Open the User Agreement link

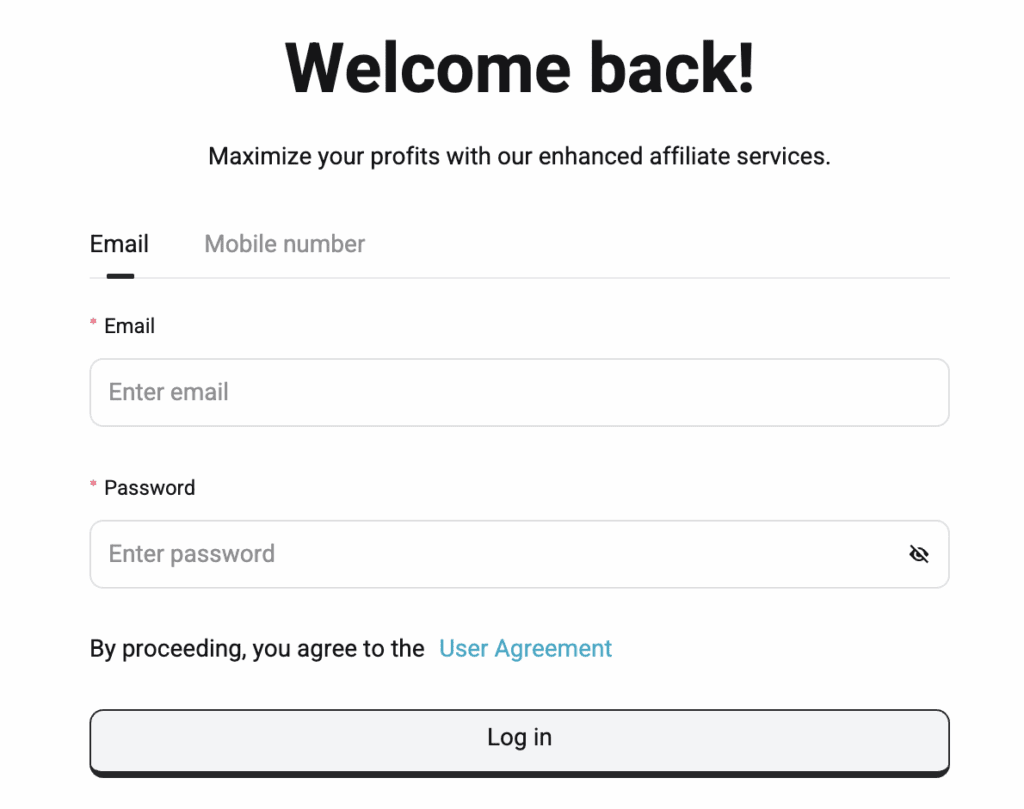point(525,649)
